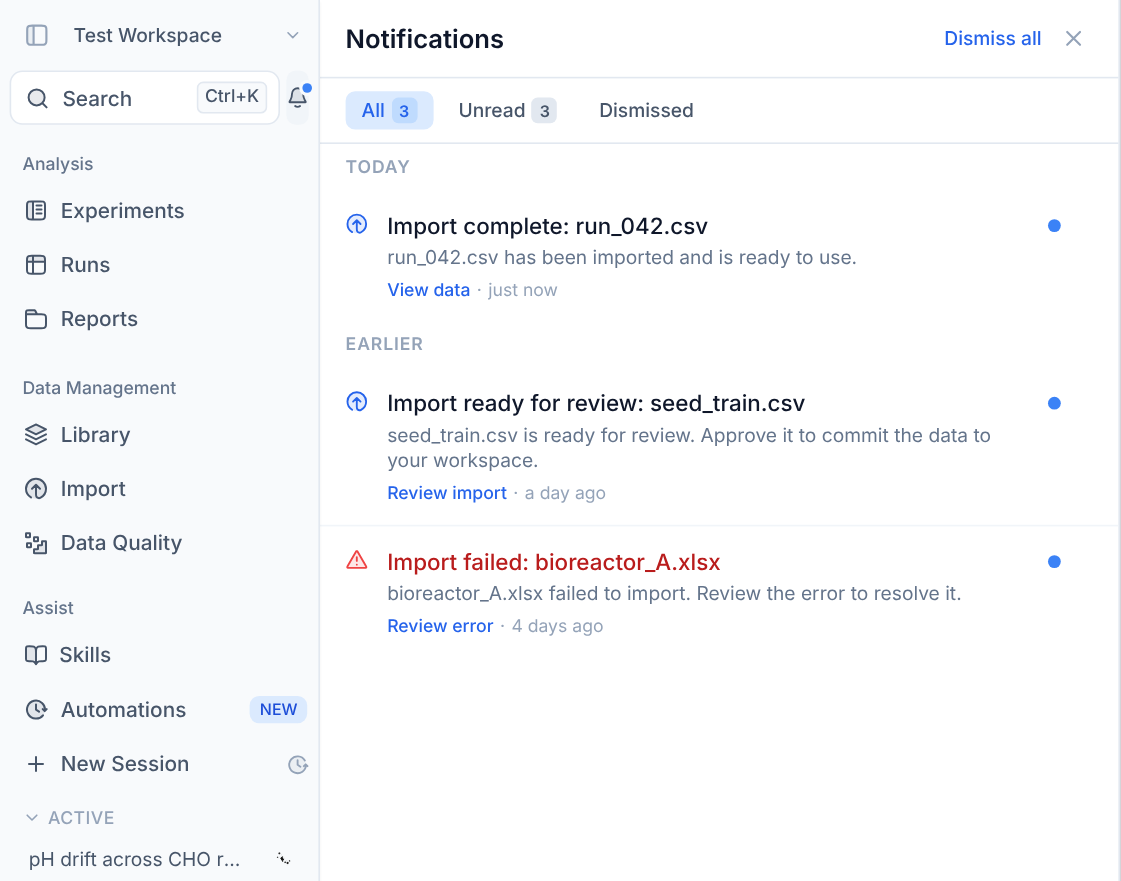Open session history clock icon

coord(297,764)
